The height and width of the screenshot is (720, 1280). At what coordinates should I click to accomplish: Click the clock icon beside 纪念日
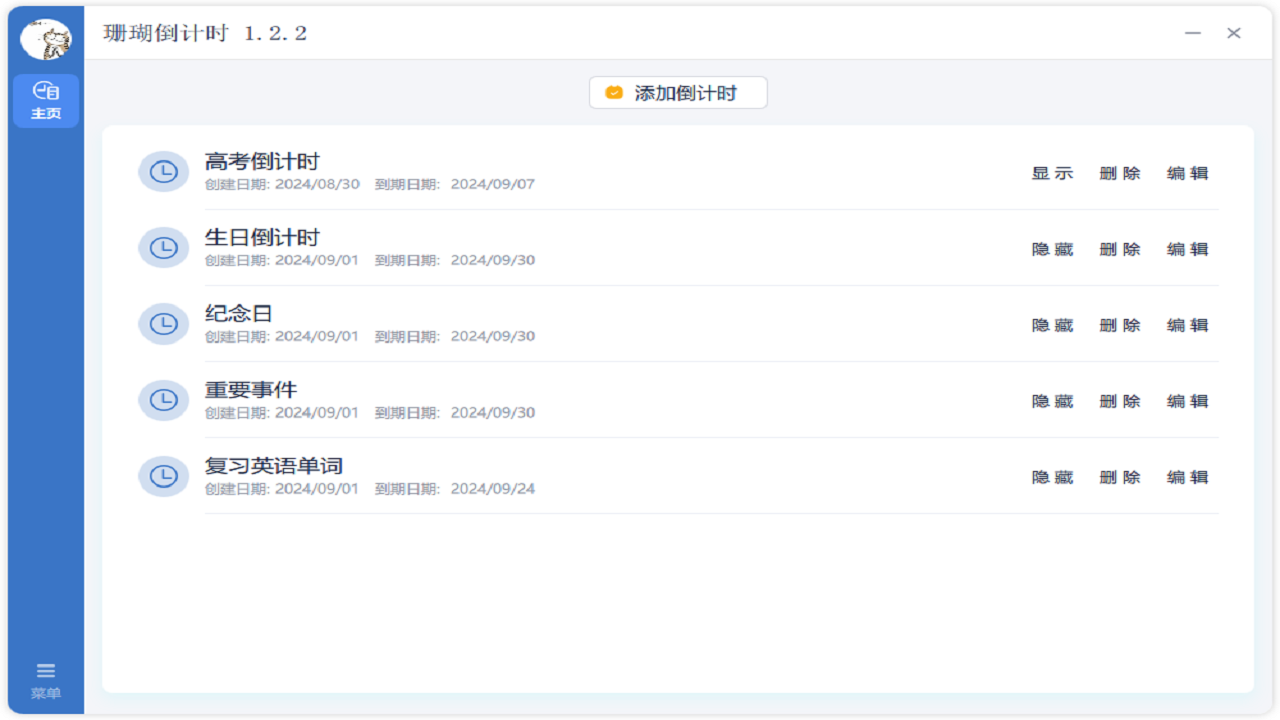pyautogui.click(x=163, y=323)
